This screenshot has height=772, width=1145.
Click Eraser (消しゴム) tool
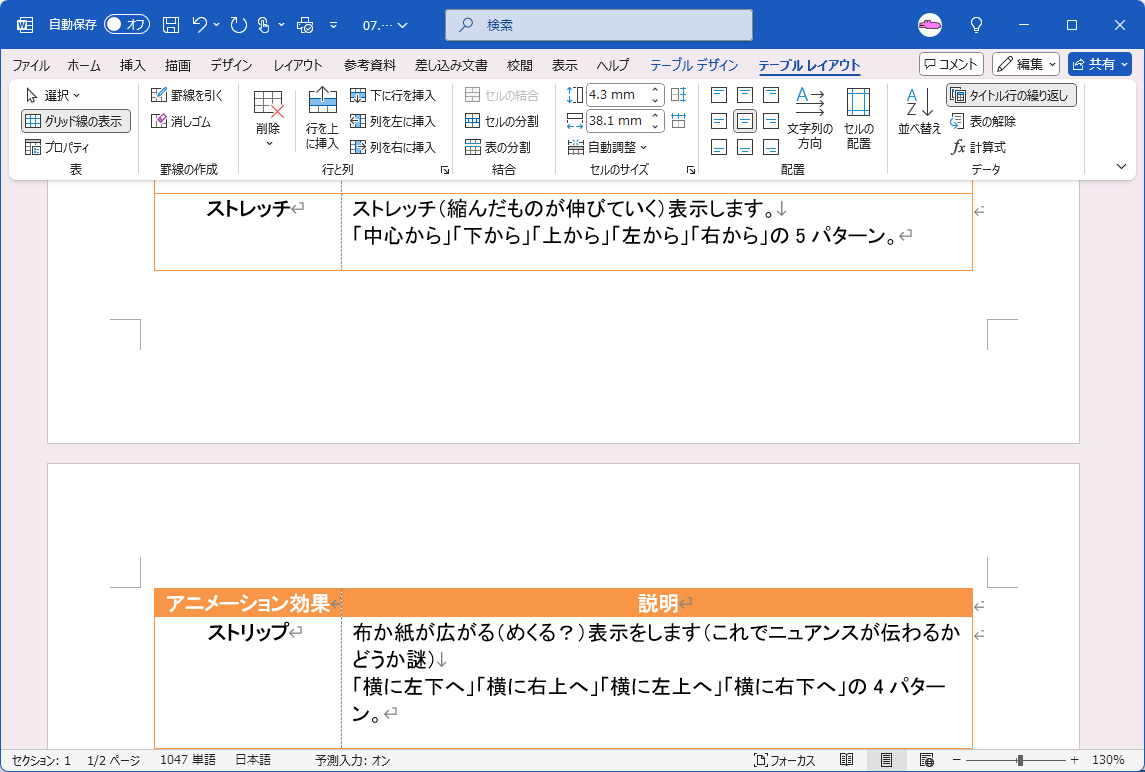[181, 121]
